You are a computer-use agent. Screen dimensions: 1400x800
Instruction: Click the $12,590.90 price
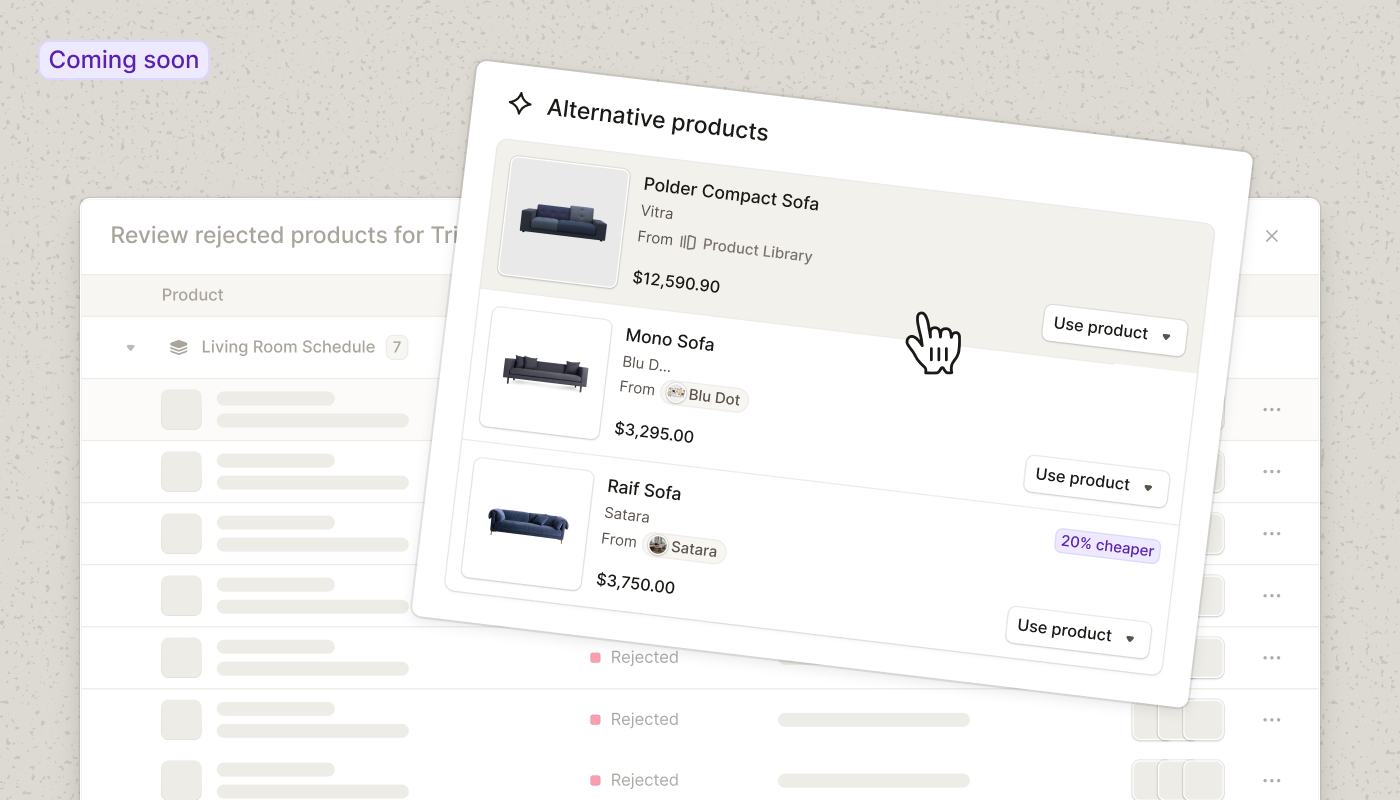click(677, 281)
